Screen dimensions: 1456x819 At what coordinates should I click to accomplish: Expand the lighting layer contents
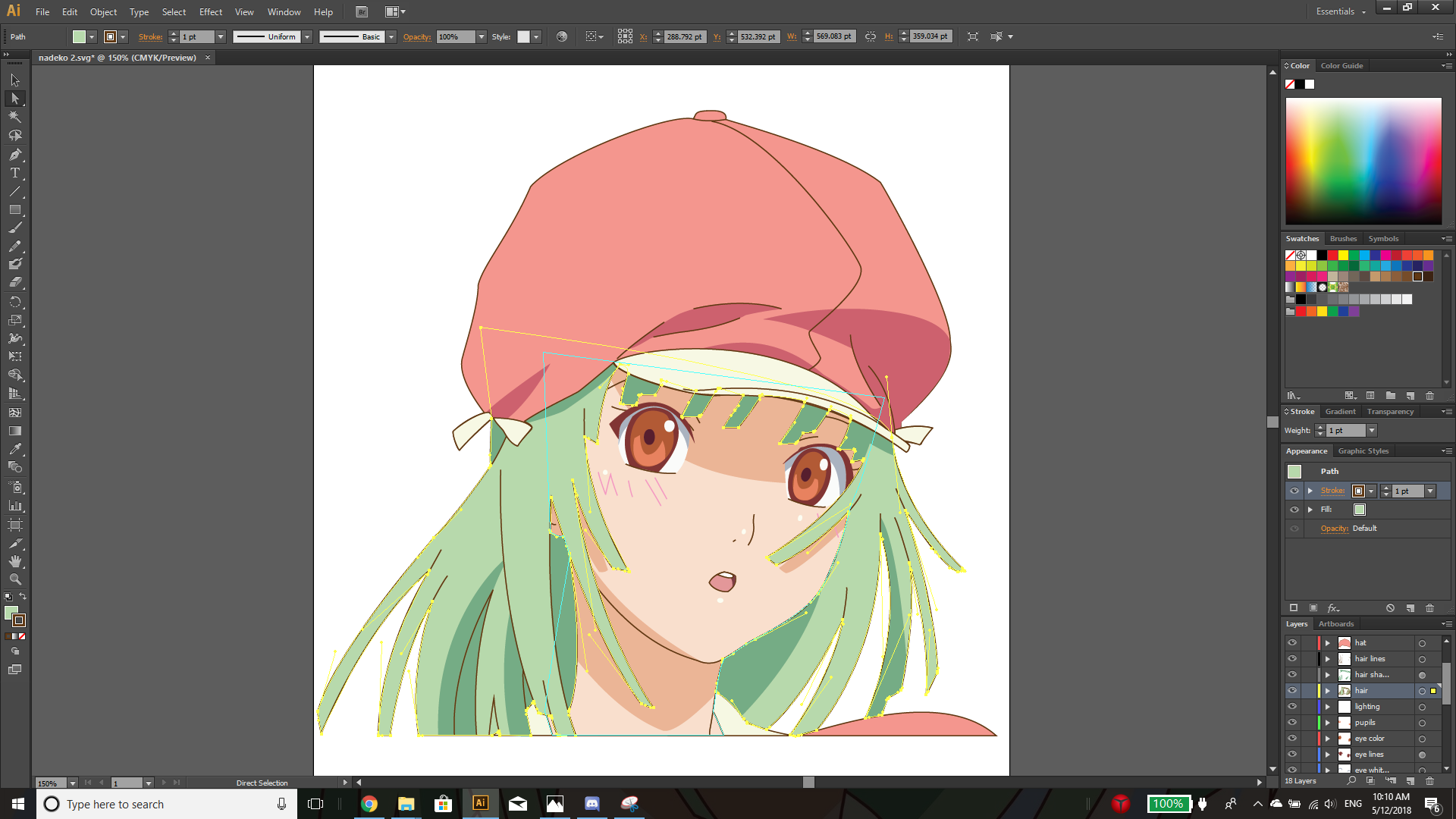pos(1327,707)
